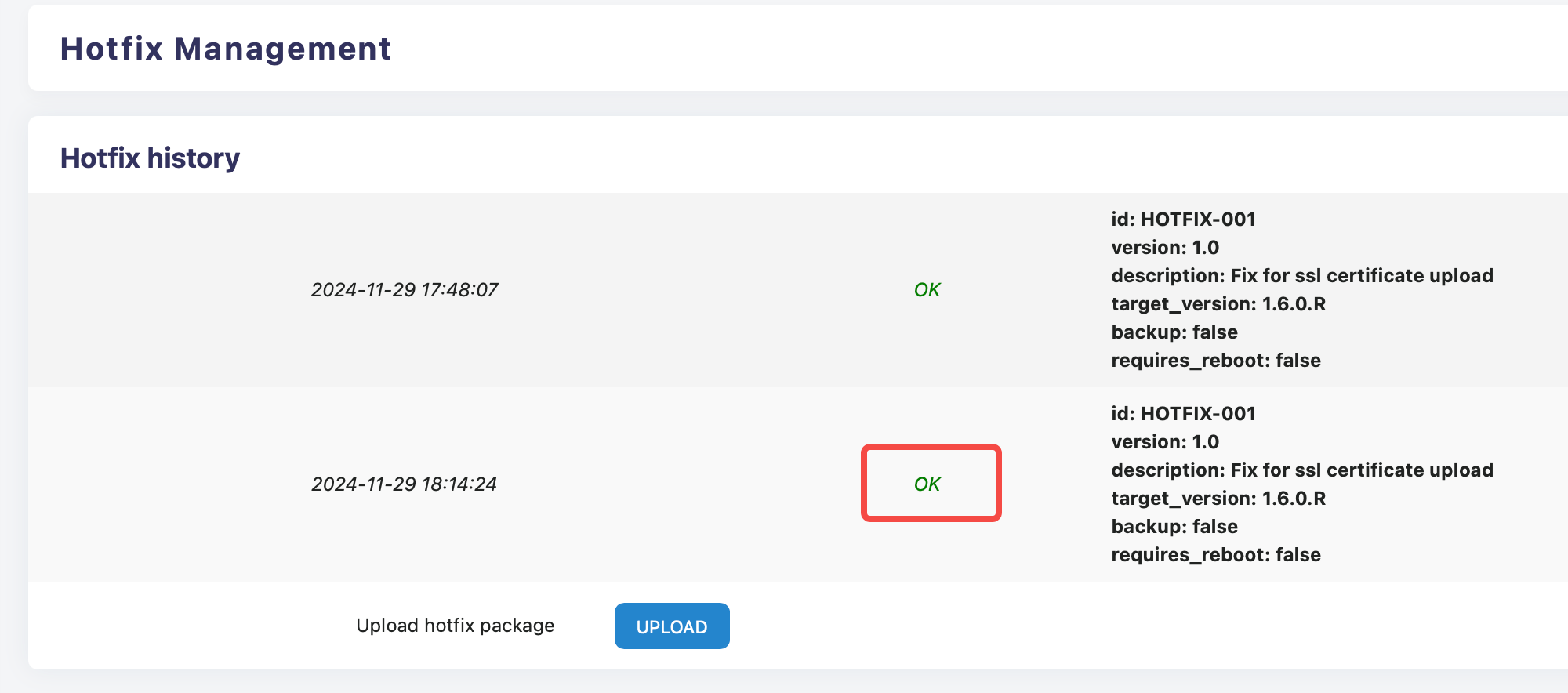
Task: Click the id HOTFIX-001 line in the 17:48:07 entry
Action: [1183, 220]
